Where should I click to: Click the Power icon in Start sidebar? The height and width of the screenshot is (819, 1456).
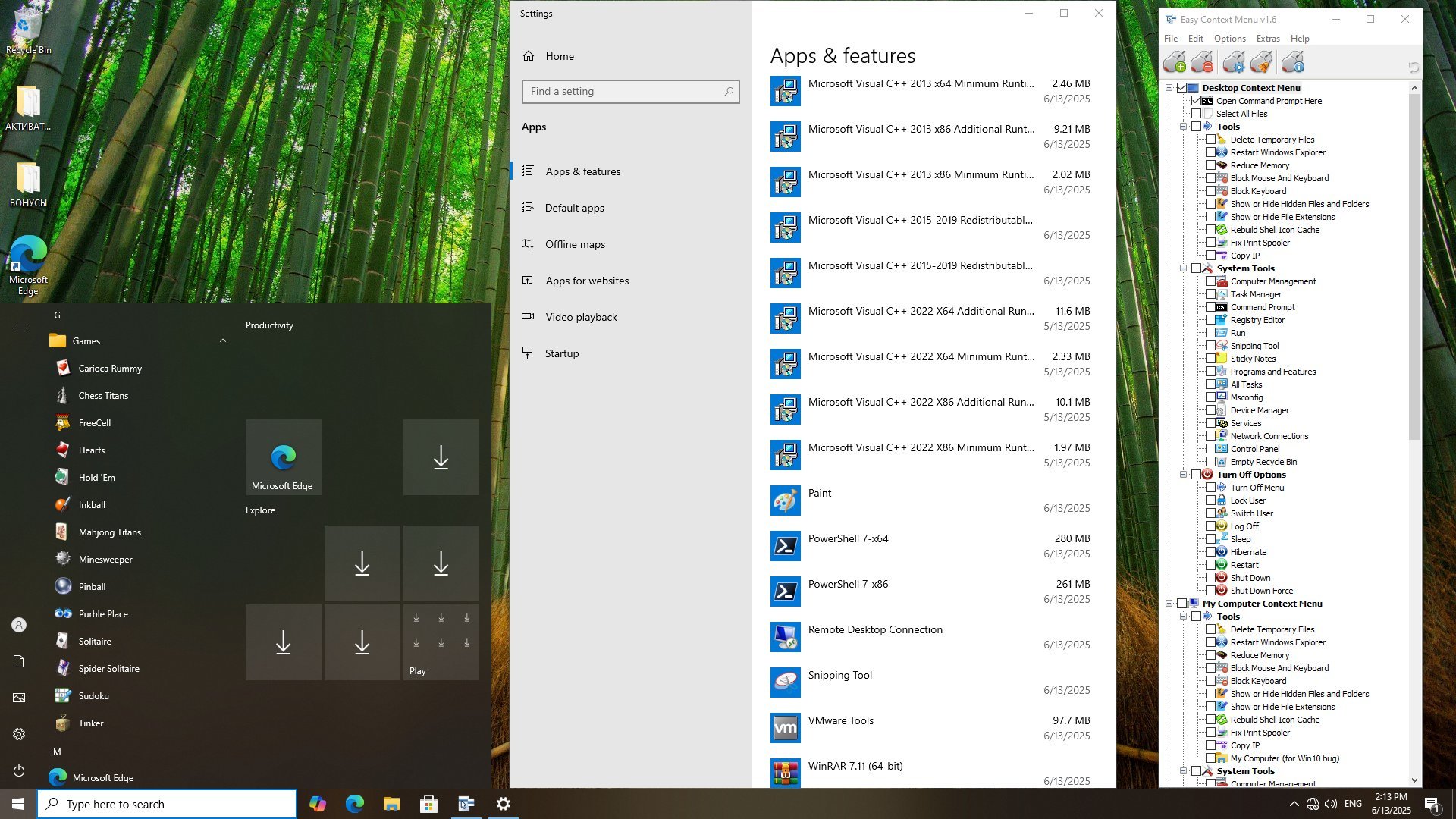coord(19,770)
